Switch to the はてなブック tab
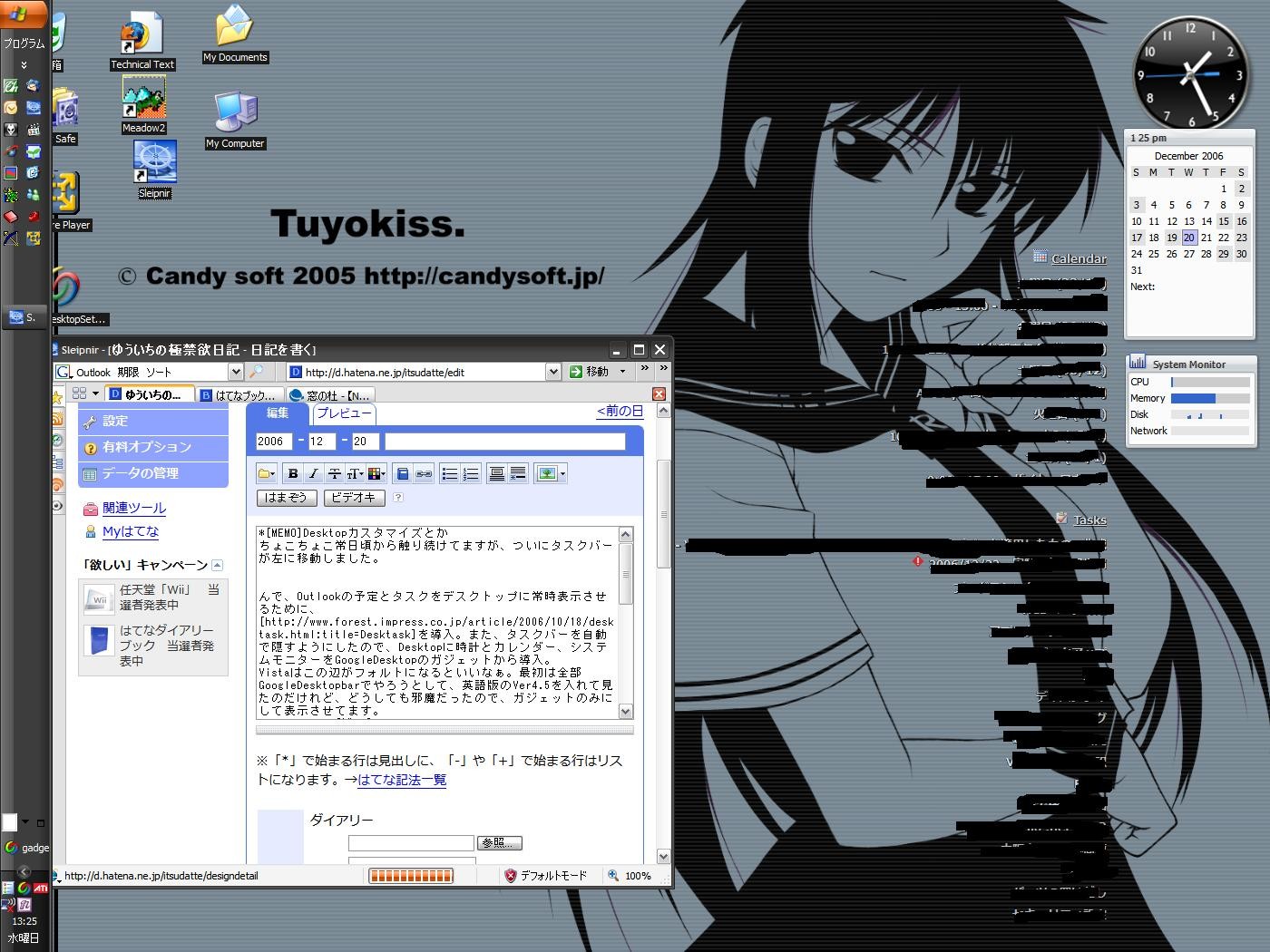1270x952 pixels. coord(239,395)
